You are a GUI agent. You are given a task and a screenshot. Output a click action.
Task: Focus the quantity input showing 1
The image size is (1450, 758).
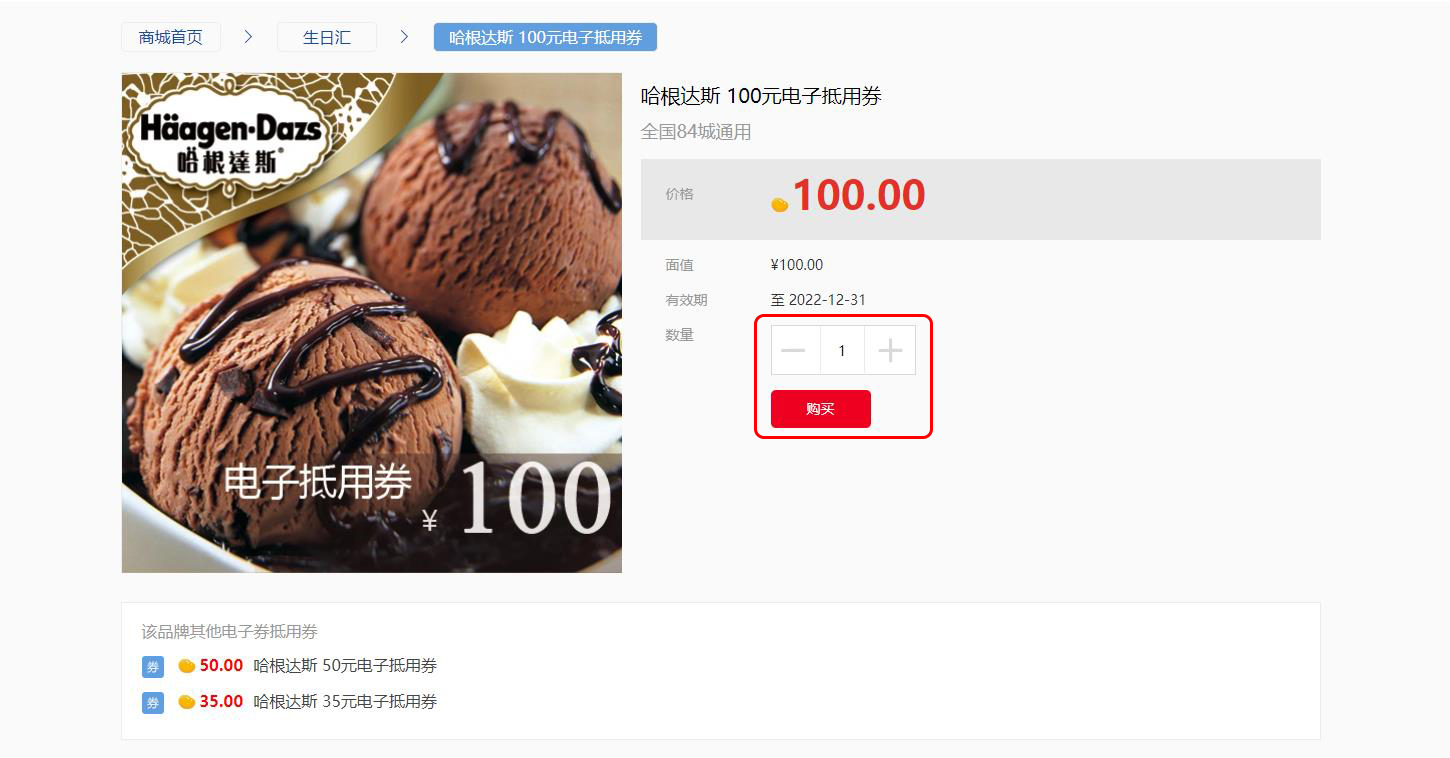(842, 350)
